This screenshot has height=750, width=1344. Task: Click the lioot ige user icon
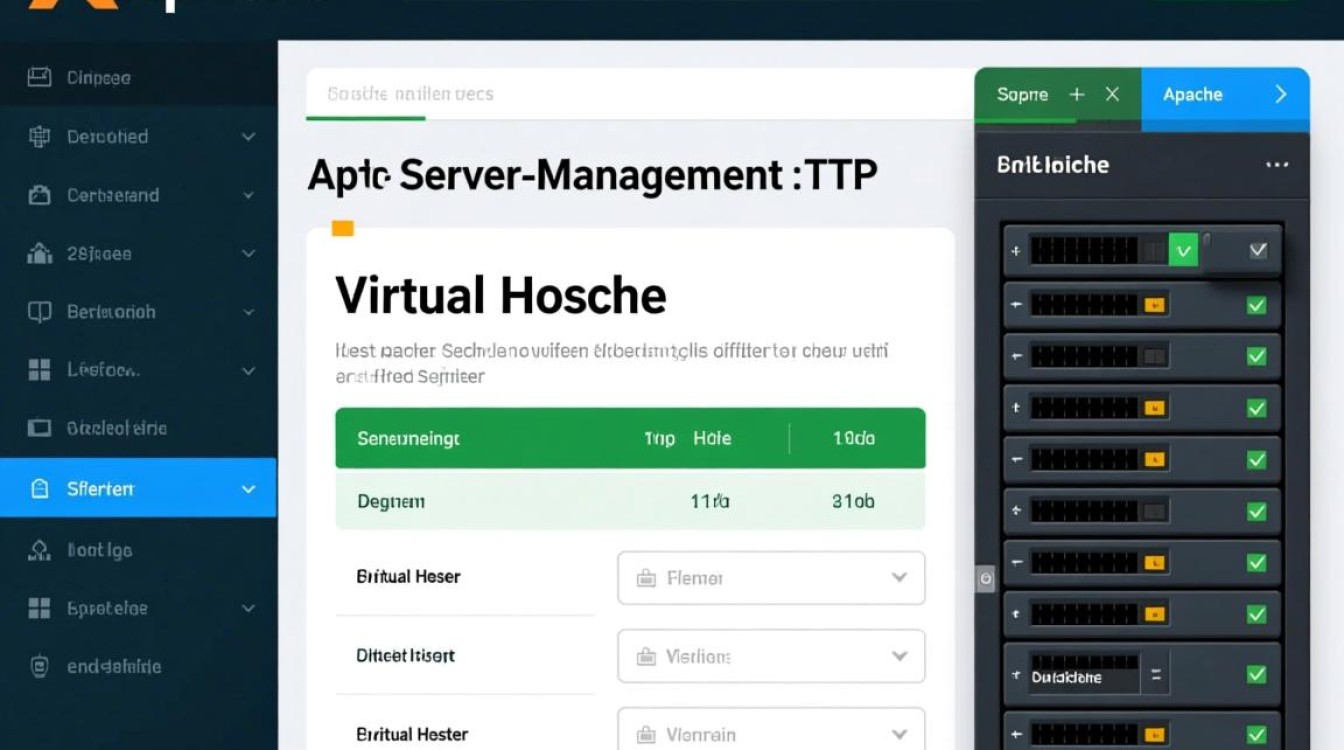pyautogui.click(x=39, y=550)
